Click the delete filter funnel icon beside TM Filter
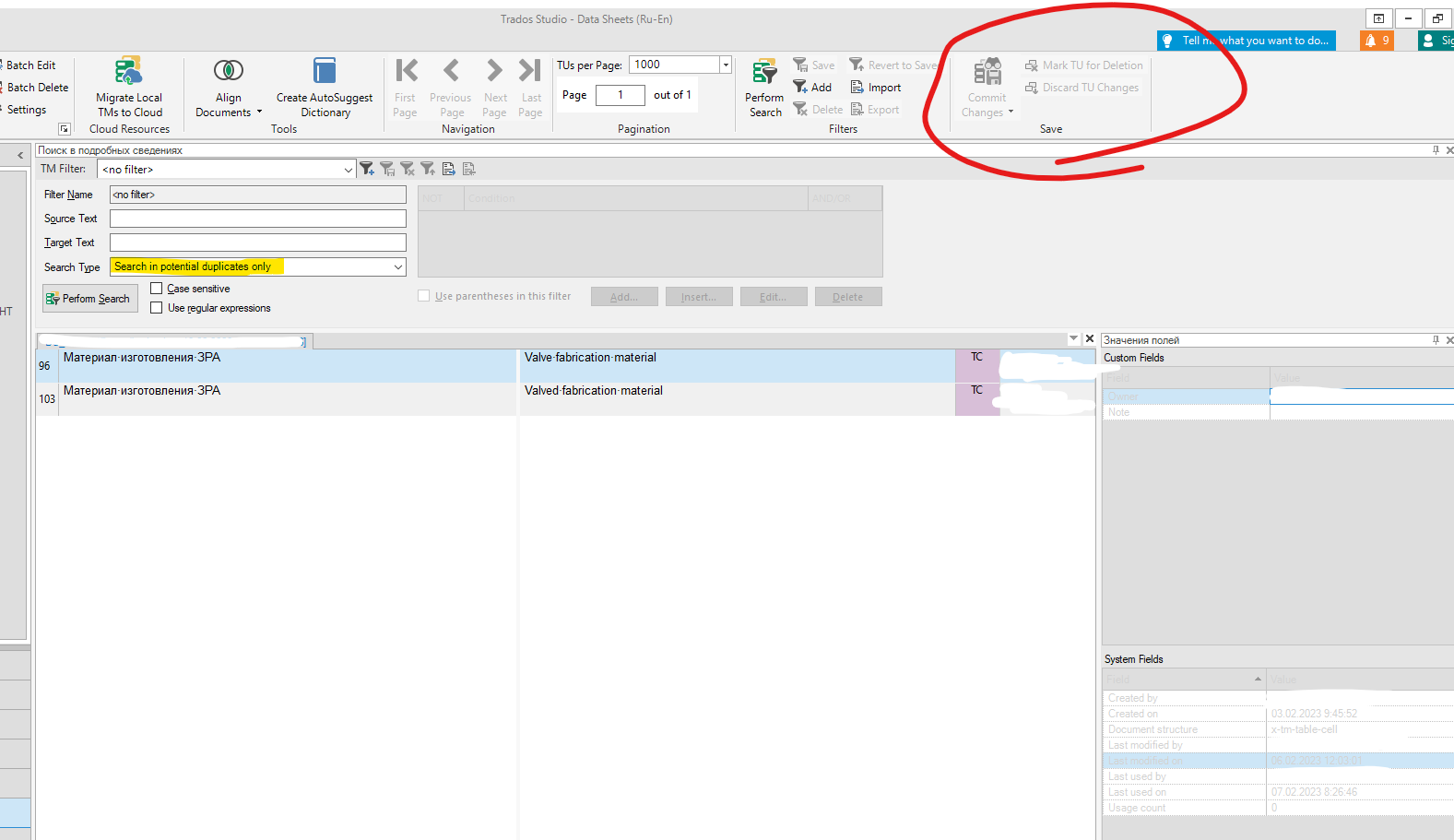 (x=408, y=169)
